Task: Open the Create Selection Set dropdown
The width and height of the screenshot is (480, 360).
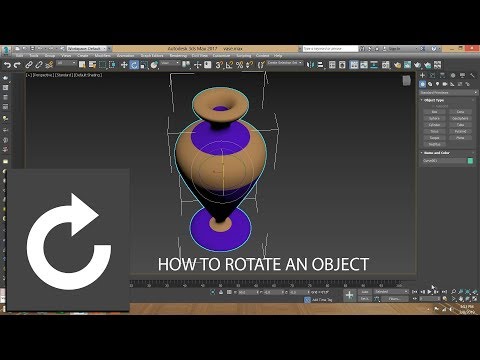Action: (x=285, y=63)
